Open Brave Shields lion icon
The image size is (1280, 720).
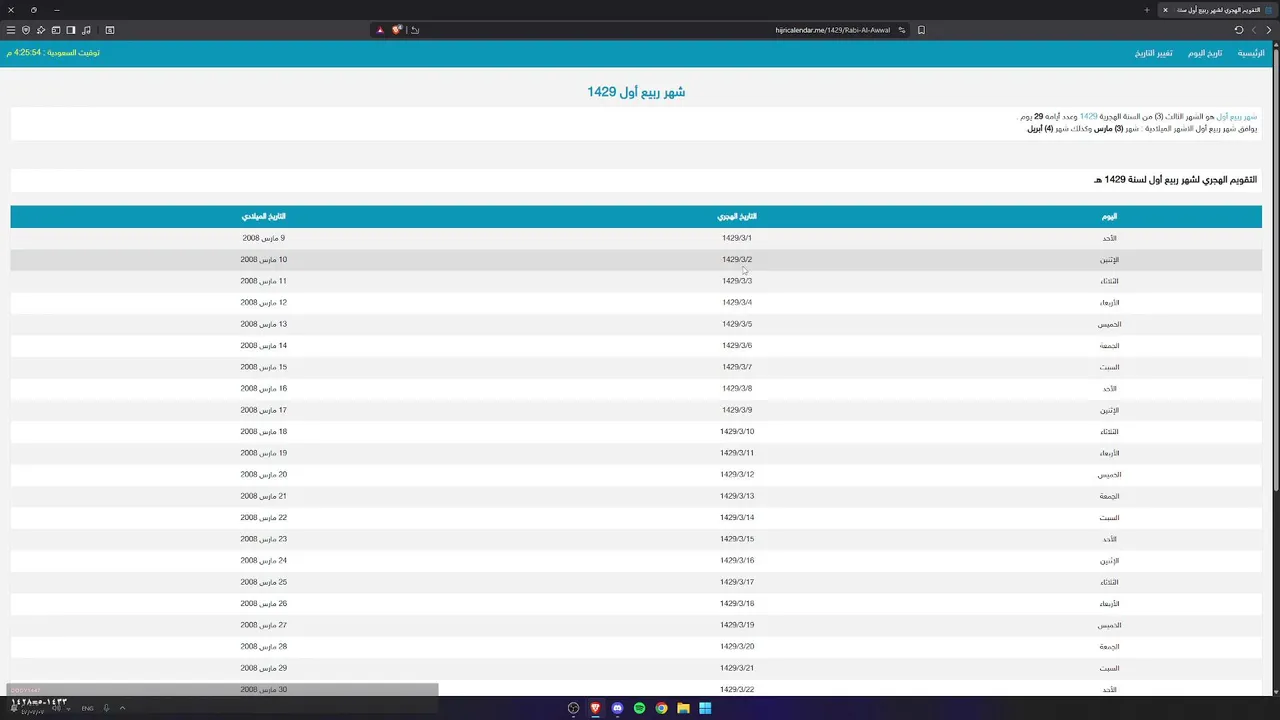click(397, 30)
